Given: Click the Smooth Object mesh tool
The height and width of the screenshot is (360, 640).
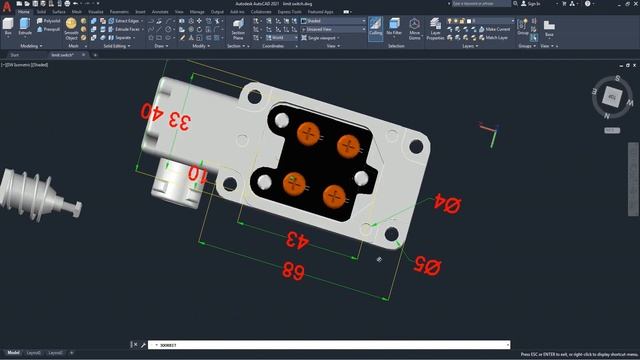Looking at the screenshot, I should coord(71,29).
